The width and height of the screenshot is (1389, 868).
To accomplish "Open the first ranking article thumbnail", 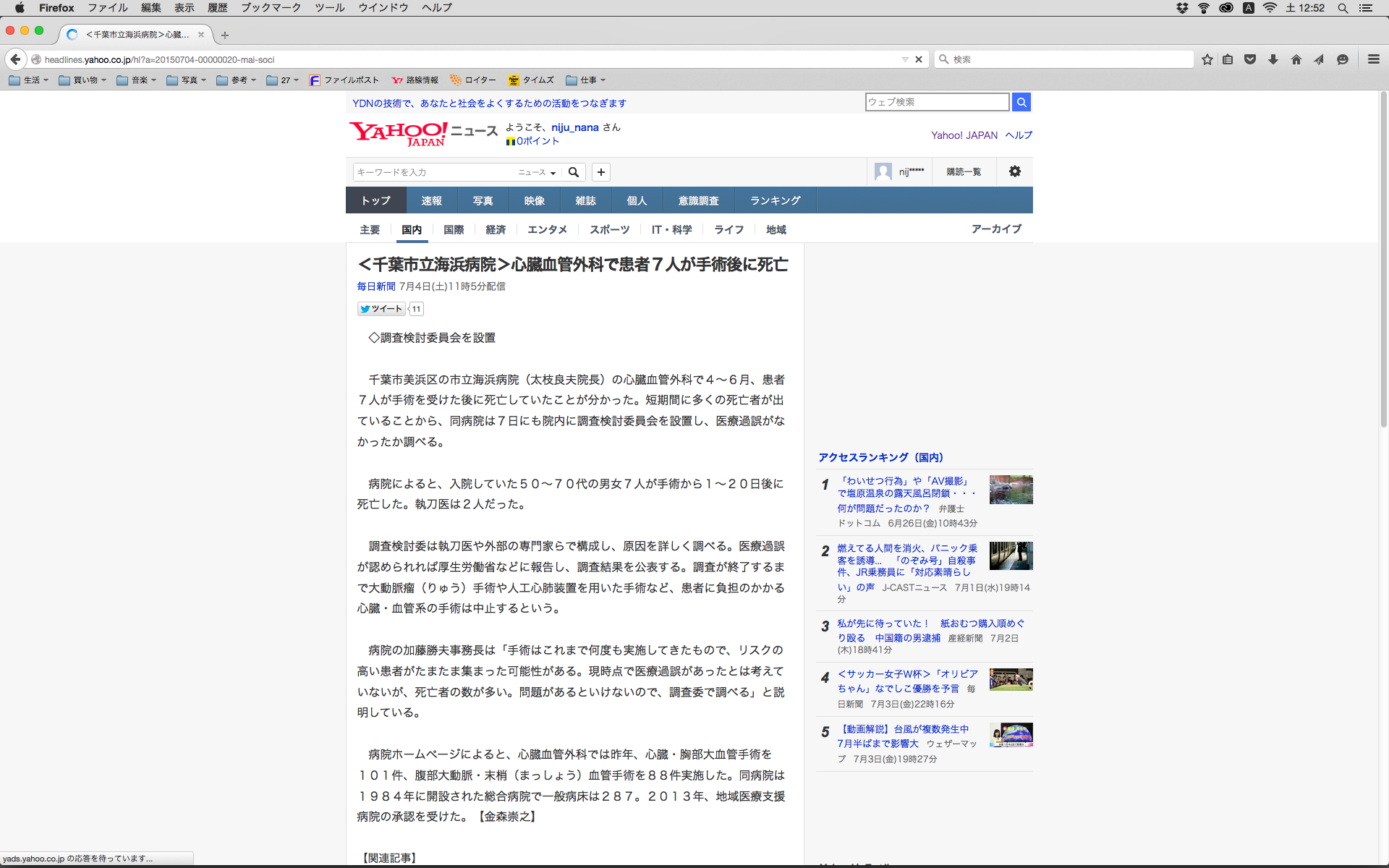I will [1011, 490].
